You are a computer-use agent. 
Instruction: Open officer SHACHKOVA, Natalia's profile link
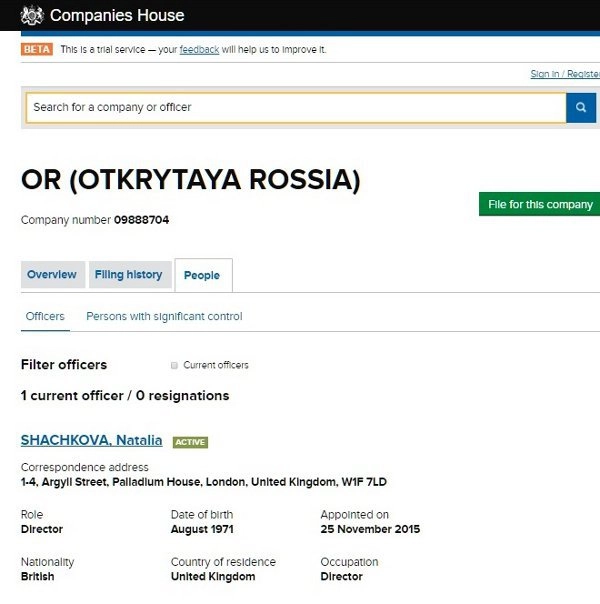click(x=92, y=441)
